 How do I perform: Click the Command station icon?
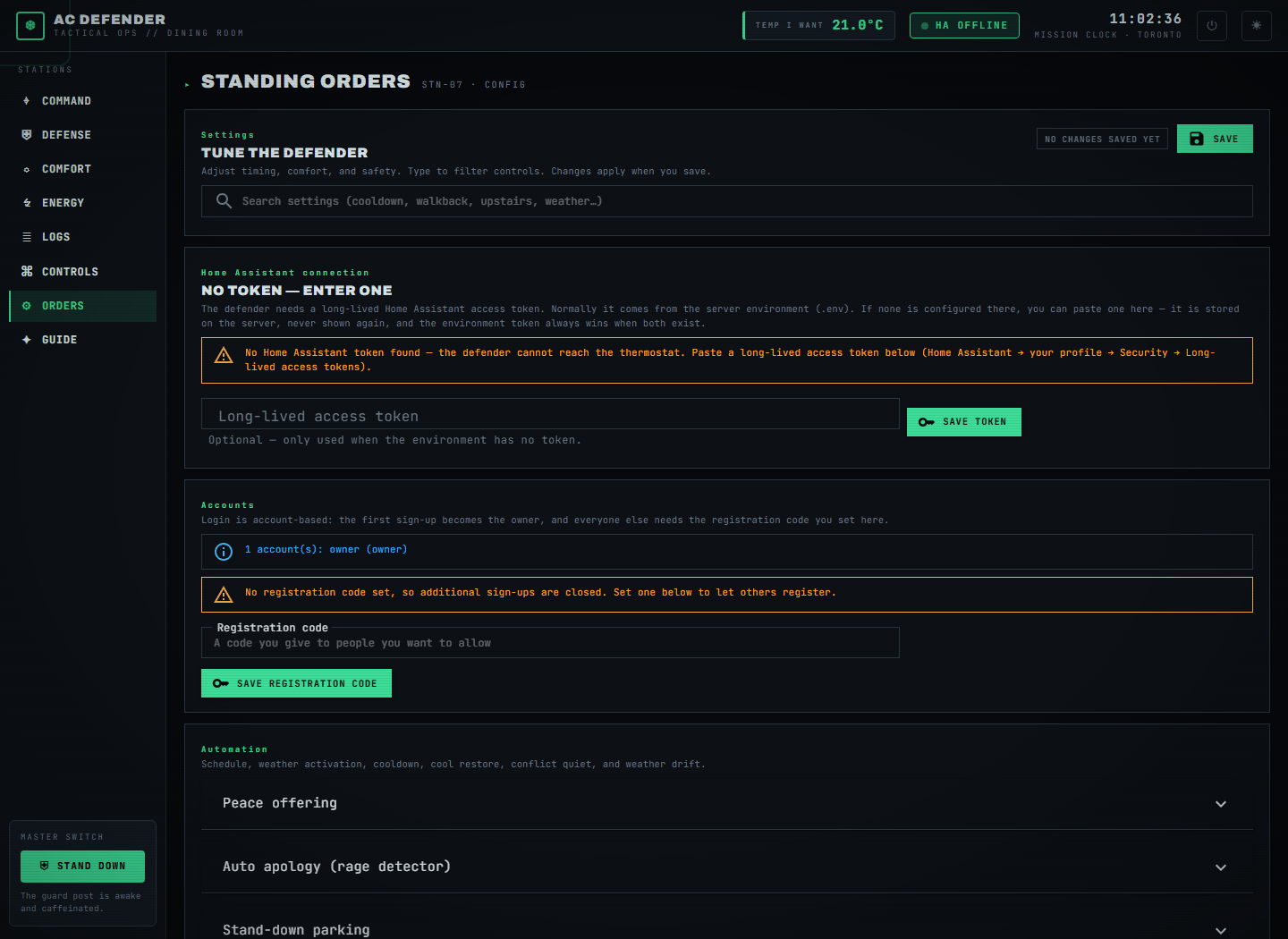(27, 101)
